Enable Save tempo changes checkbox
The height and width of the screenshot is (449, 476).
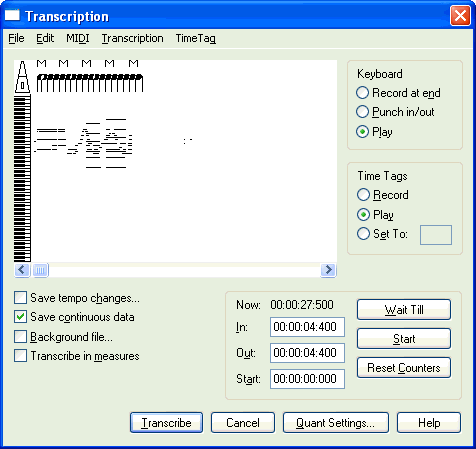coord(20,298)
